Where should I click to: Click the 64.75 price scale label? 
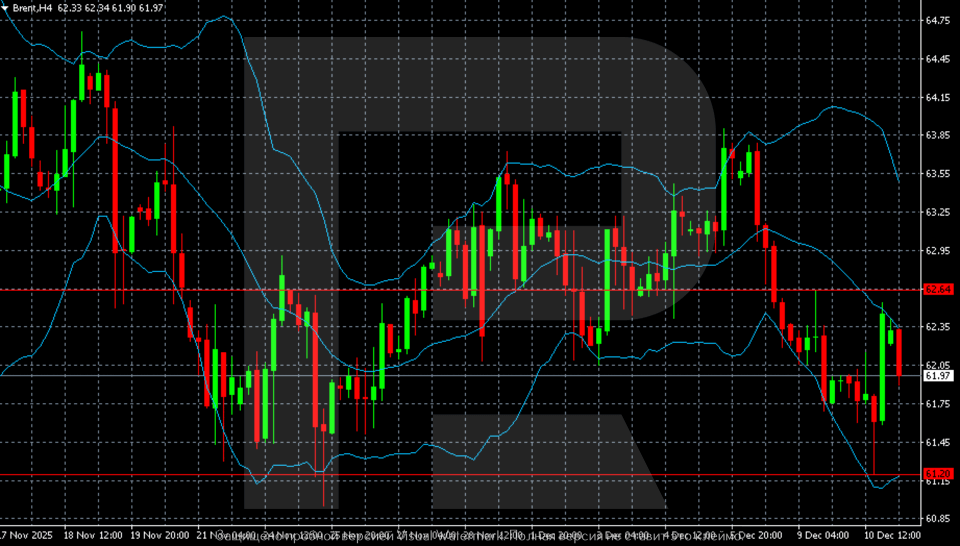(x=937, y=21)
